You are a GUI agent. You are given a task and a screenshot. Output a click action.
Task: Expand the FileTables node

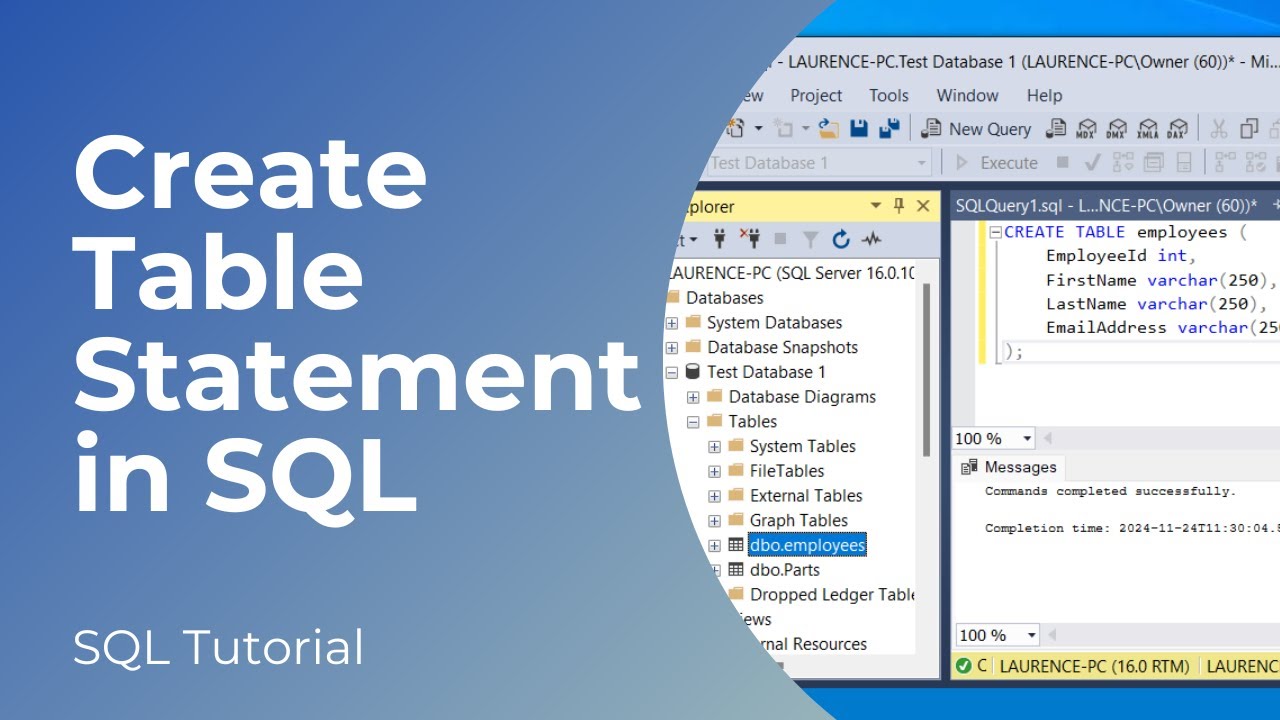coord(714,471)
